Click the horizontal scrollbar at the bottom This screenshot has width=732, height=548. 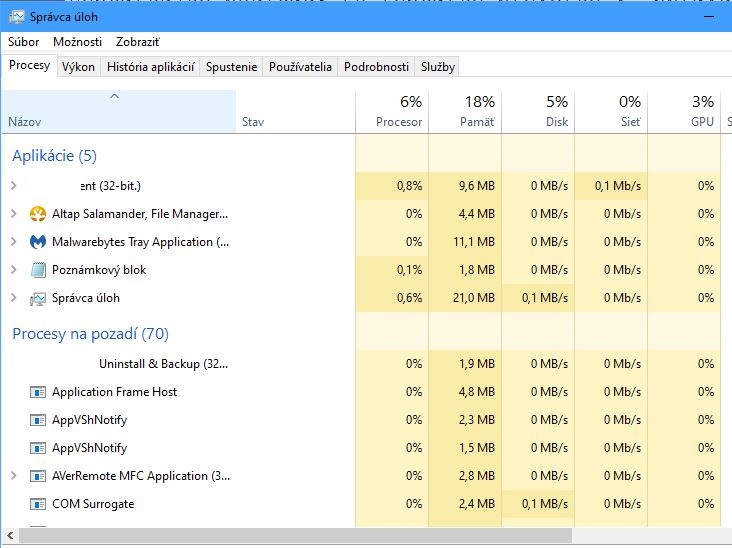300,538
